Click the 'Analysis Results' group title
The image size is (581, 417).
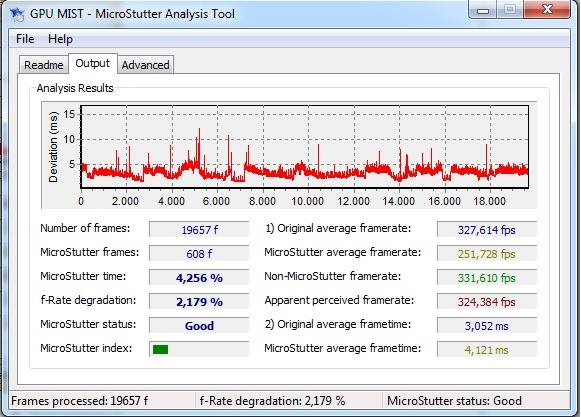coord(75,88)
